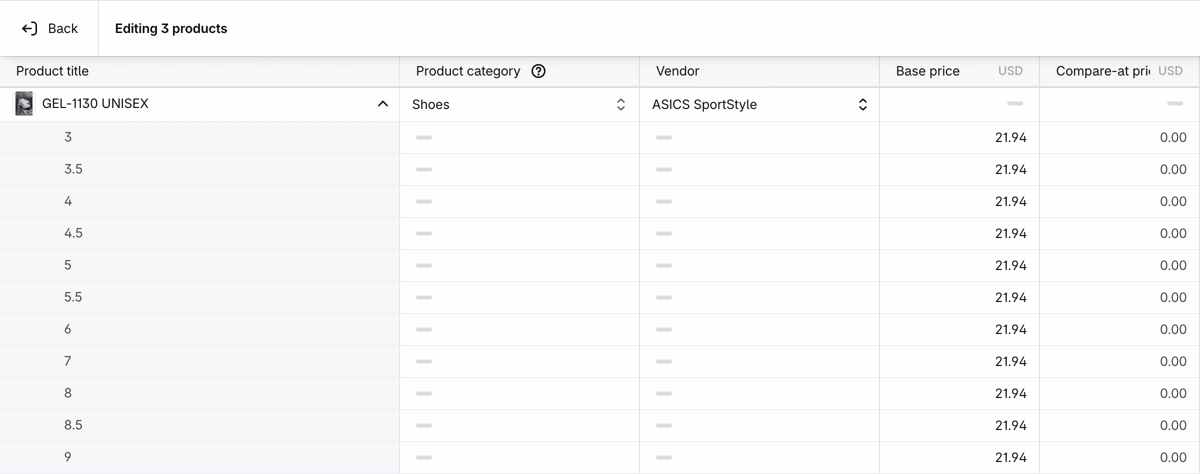The width and height of the screenshot is (1200, 474).
Task: Edit base price for size 4.5
Action: [x=960, y=233]
